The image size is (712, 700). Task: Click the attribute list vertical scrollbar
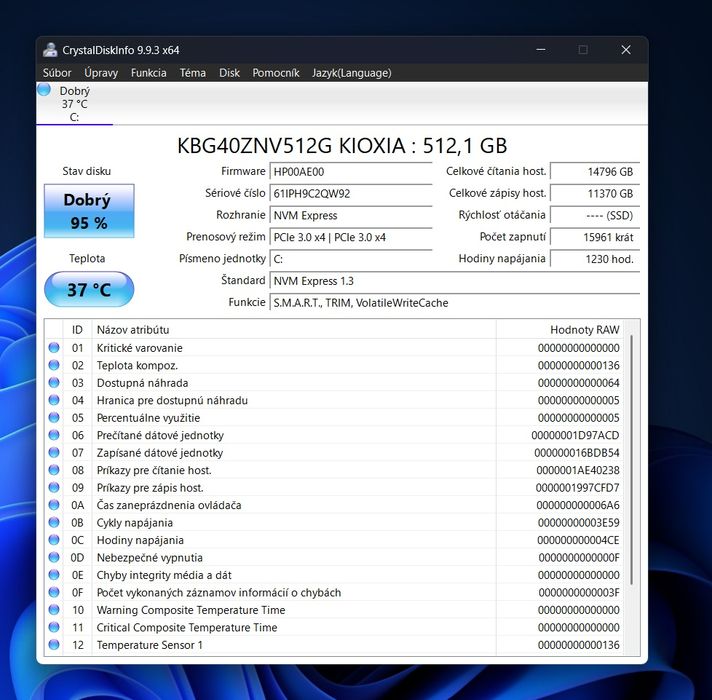(x=631, y=459)
